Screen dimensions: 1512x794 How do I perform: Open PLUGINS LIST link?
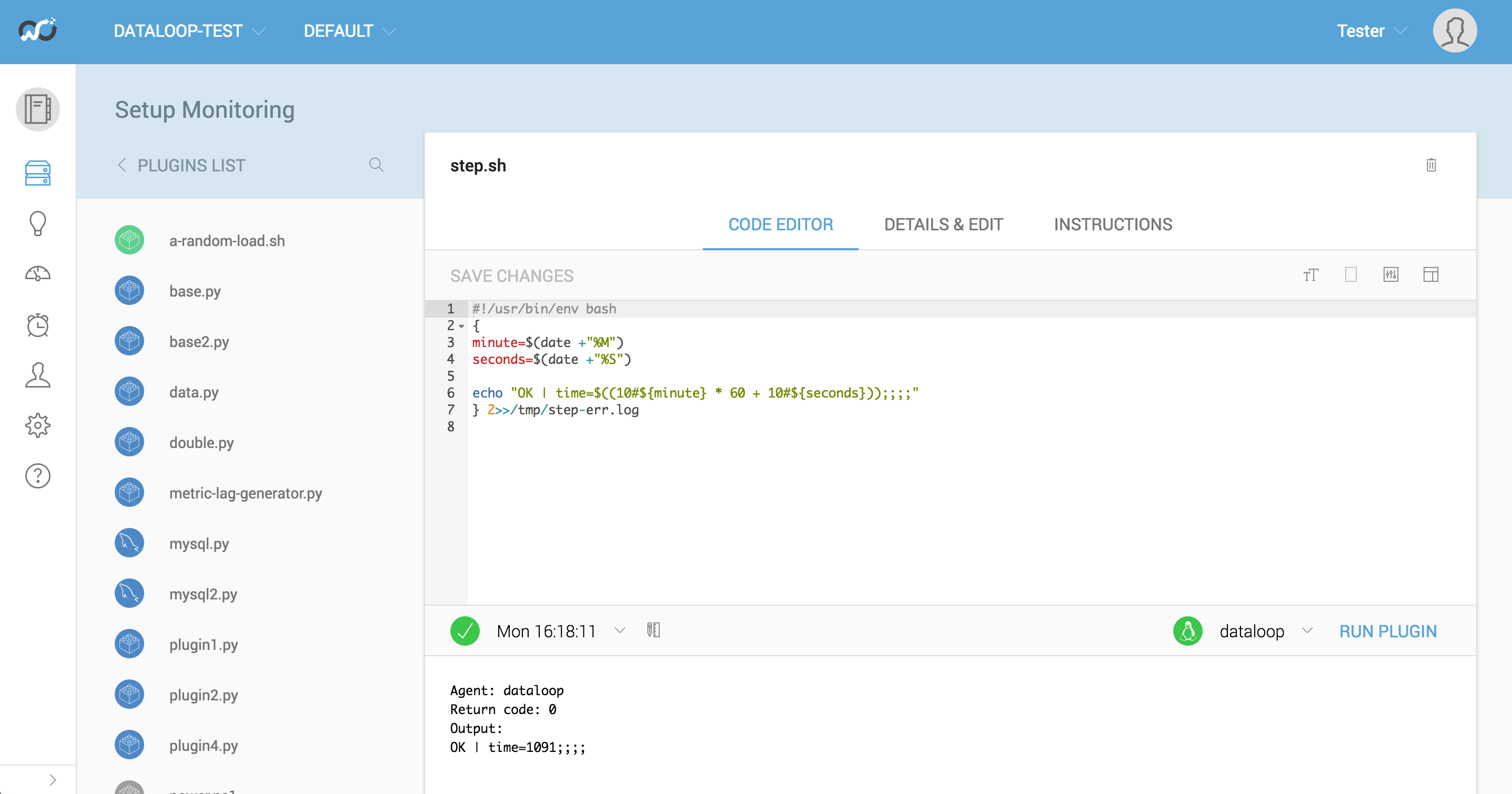(191, 166)
